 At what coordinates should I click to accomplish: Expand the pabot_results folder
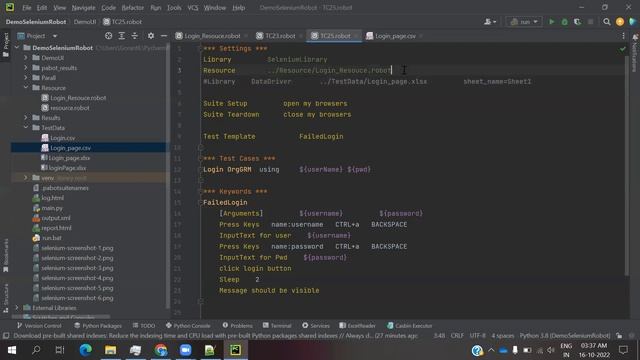(x=26, y=67)
